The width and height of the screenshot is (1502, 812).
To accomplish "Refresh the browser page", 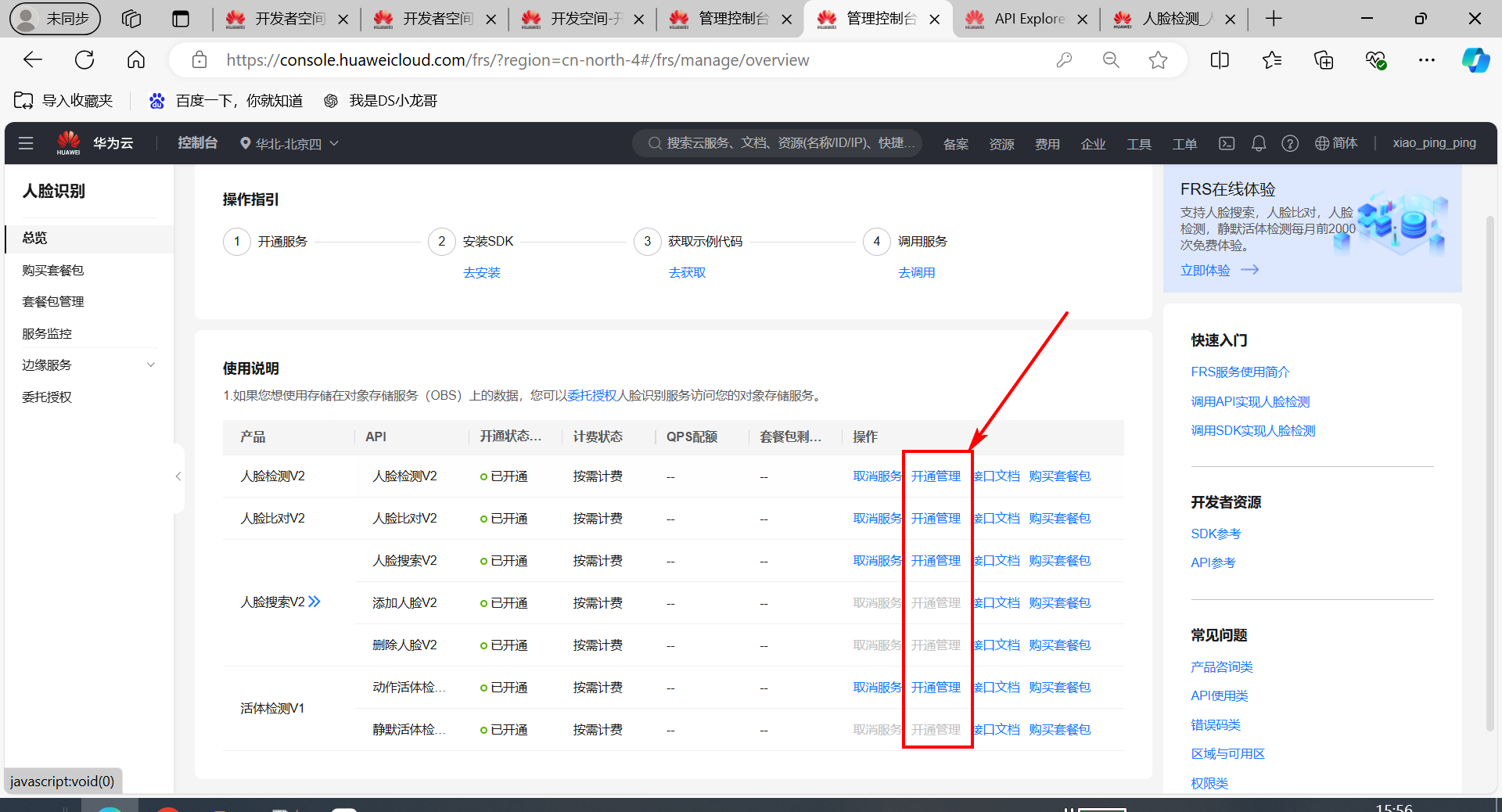I will tap(84, 60).
